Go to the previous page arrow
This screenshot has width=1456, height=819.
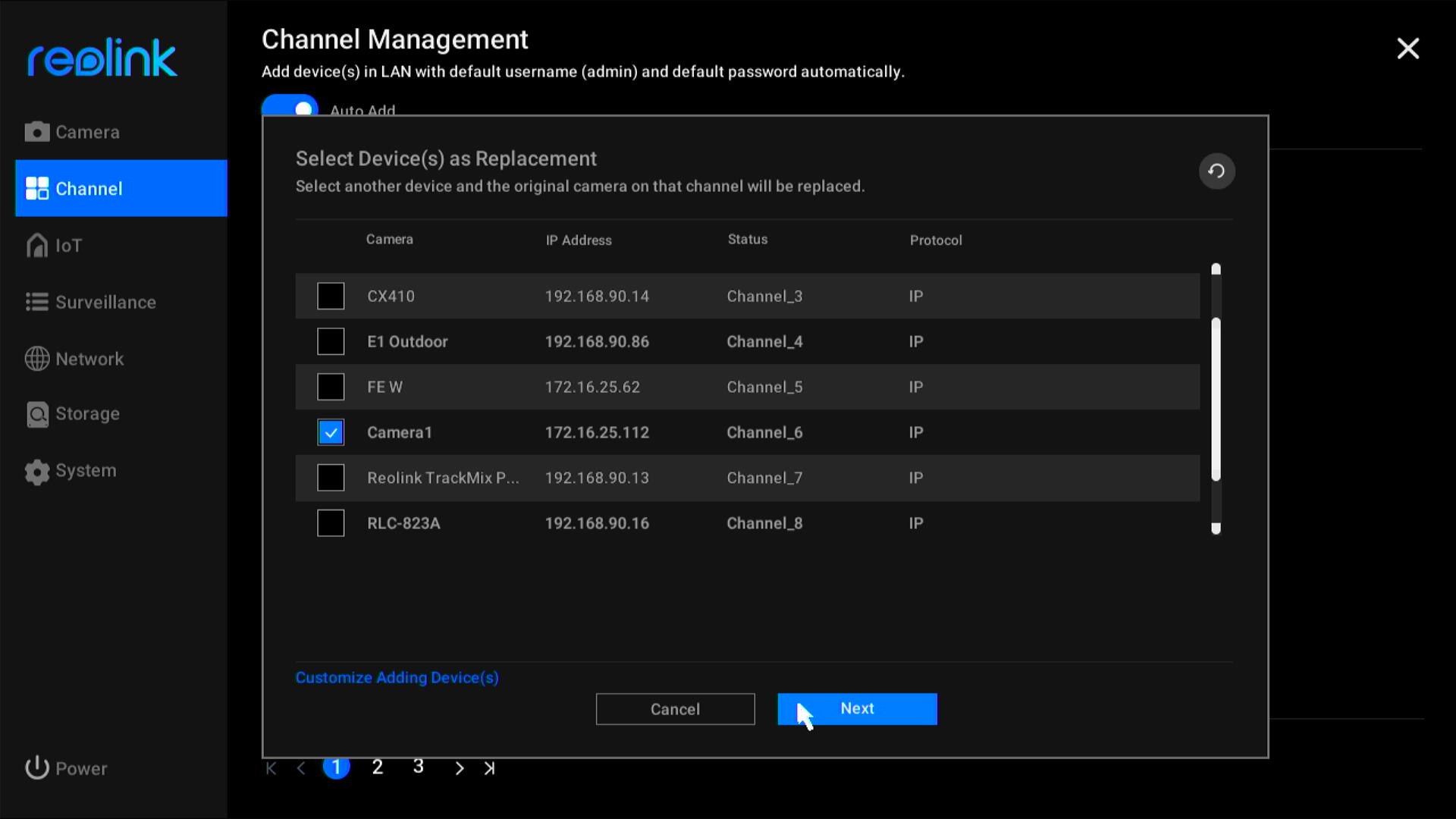point(301,768)
